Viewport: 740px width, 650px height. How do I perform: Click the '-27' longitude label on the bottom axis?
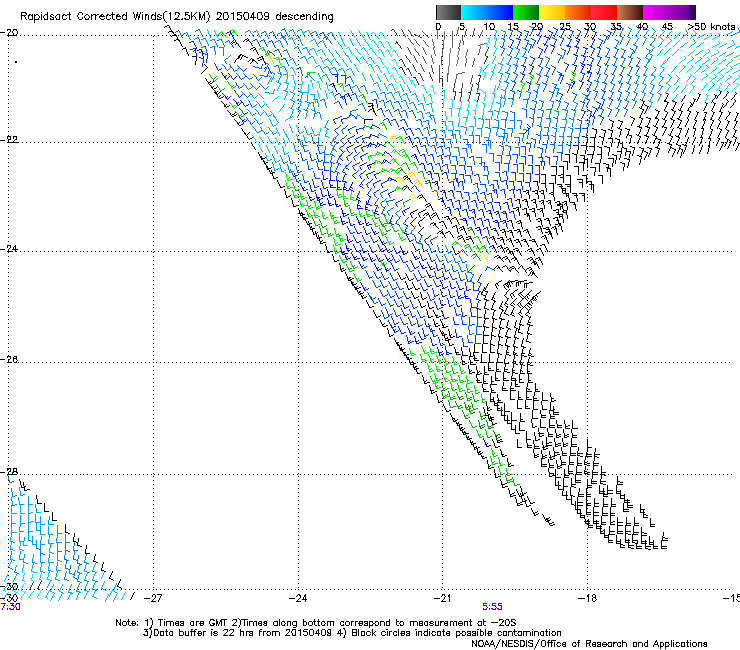(153, 598)
